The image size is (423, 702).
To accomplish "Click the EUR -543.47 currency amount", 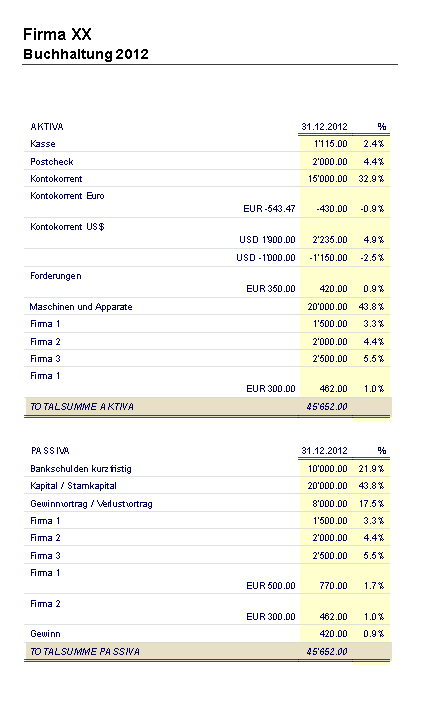I will pos(269,209).
